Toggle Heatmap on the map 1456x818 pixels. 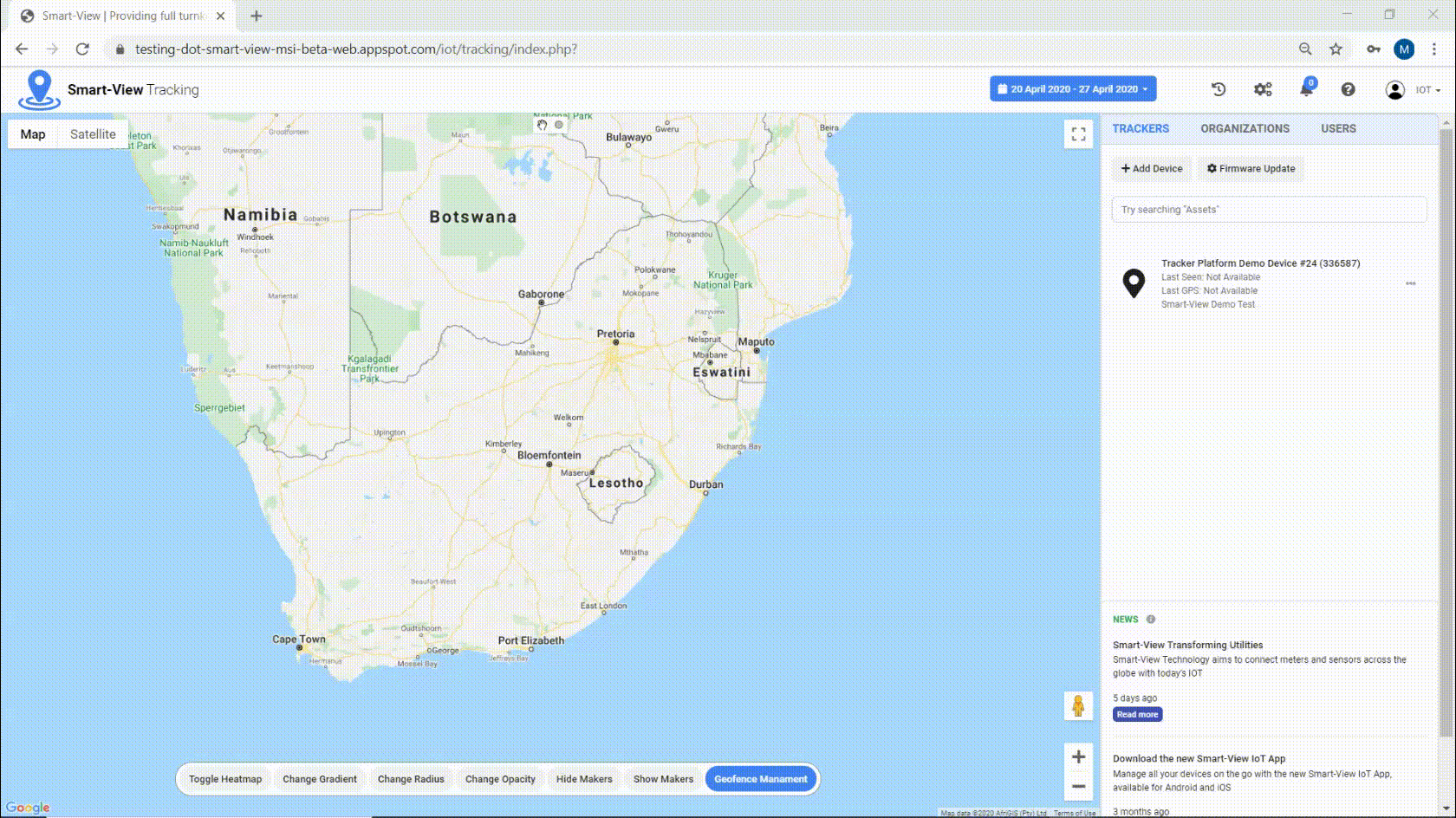tap(225, 779)
